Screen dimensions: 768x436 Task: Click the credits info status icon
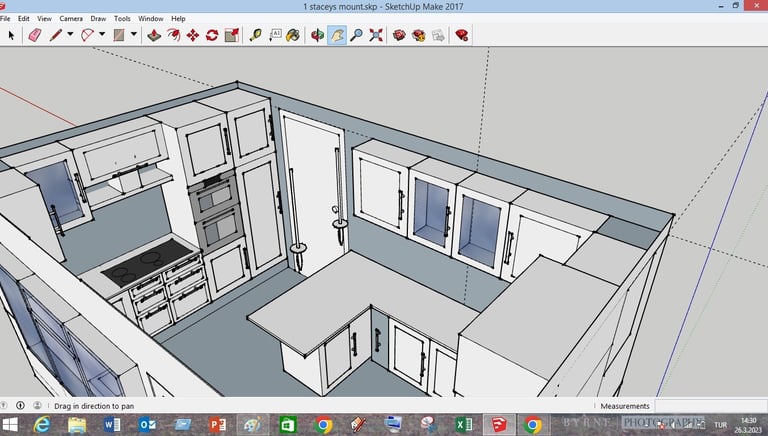click(x=20, y=406)
